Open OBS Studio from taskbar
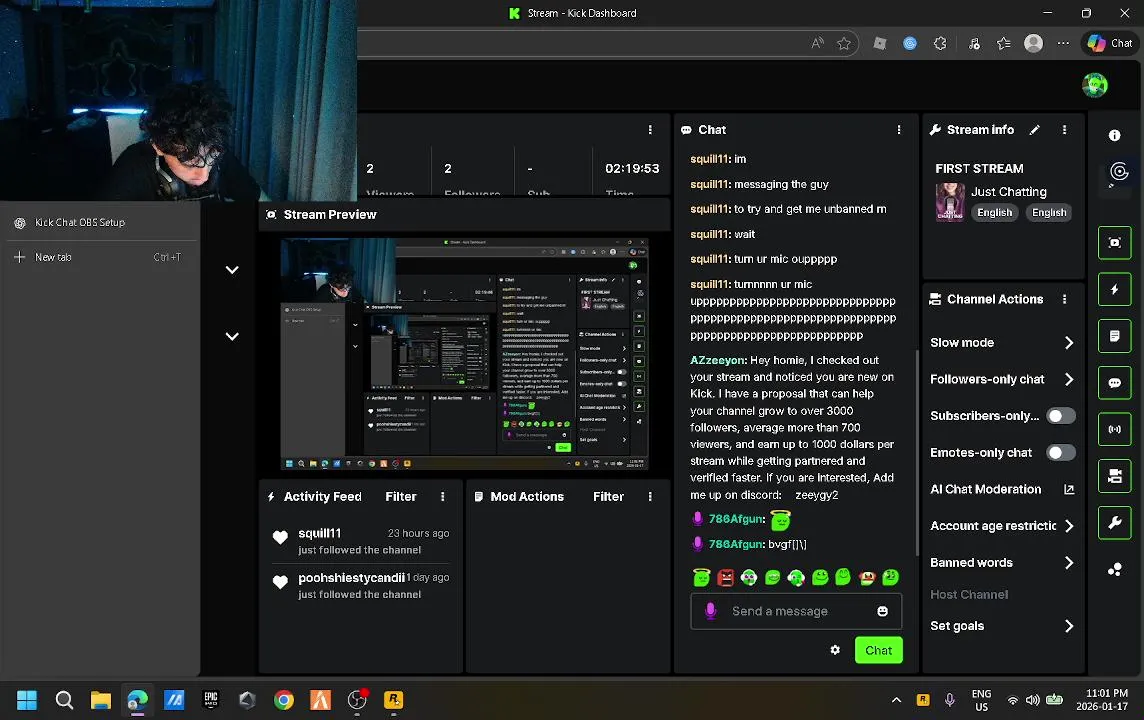The image size is (1144, 720). [357, 700]
